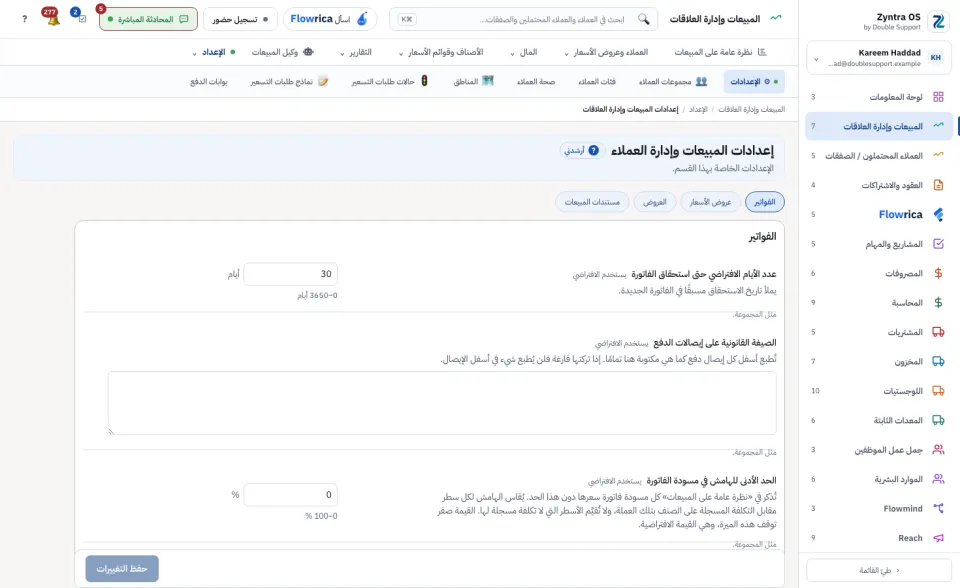Open logistics truck icon اللوجستيات
960x588 pixels.
[938, 391]
